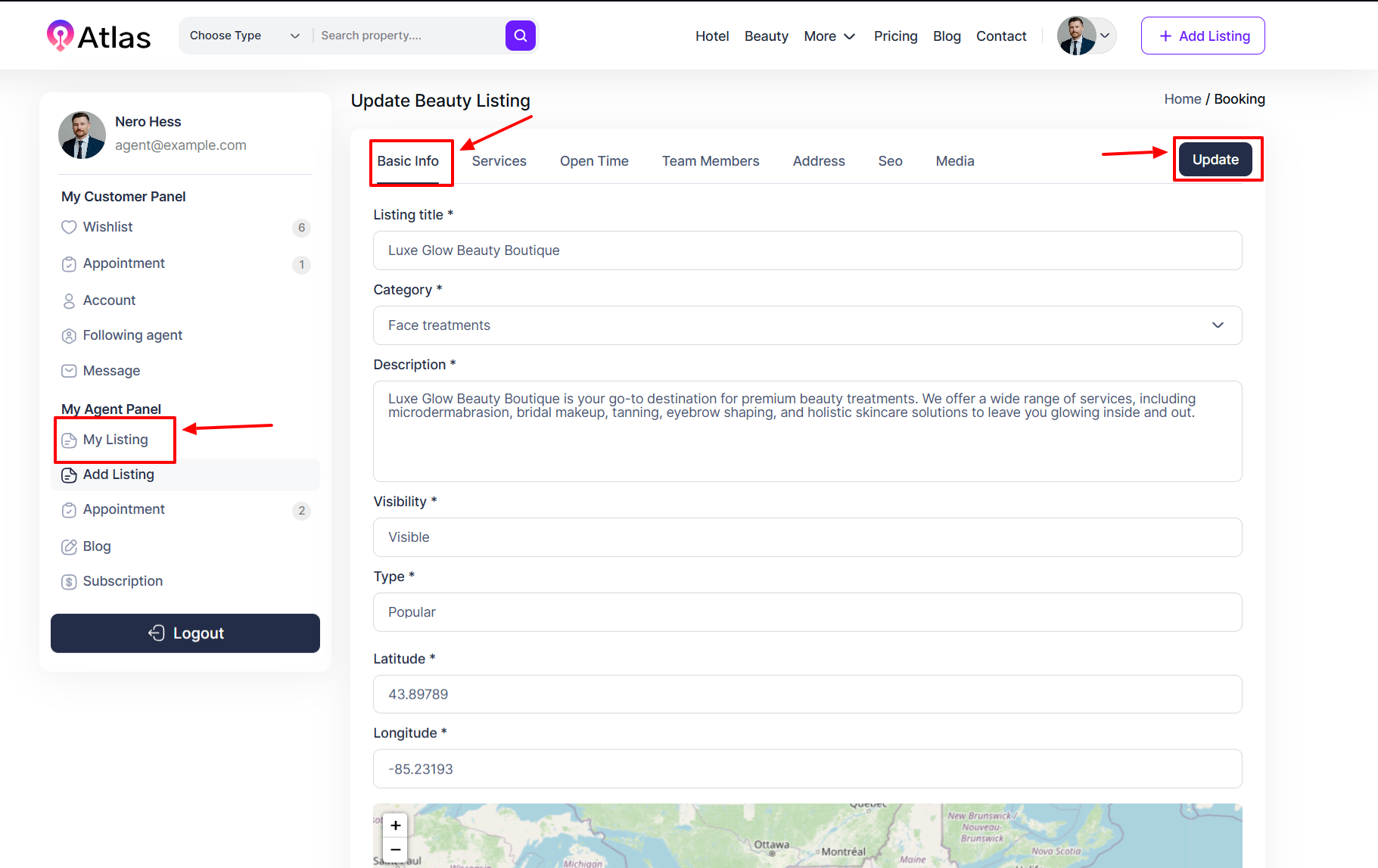
Task: Click into the Listing title field
Action: [807, 250]
